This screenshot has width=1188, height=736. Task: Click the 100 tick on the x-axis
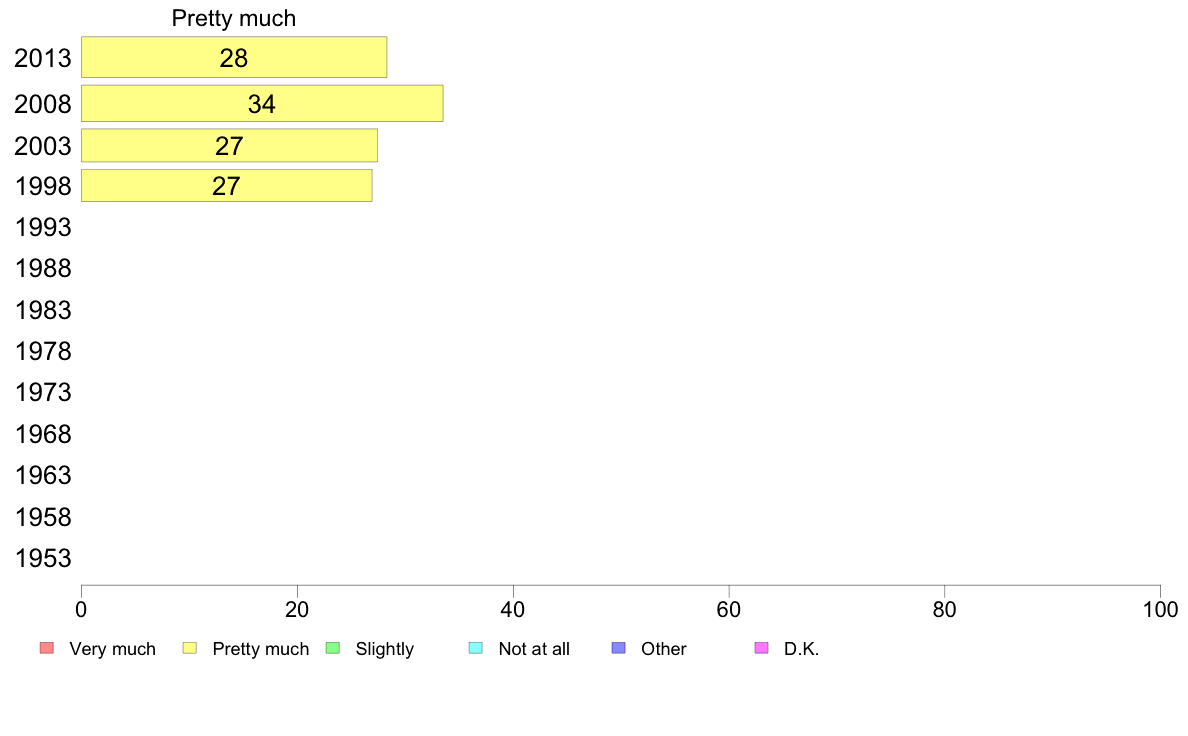point(1160,609)
